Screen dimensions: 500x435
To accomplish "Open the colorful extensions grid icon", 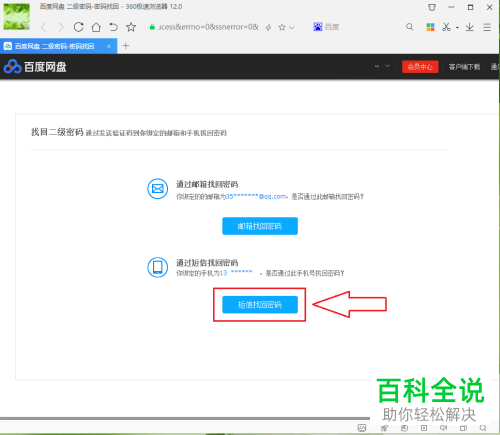I will tap(430, 27).
